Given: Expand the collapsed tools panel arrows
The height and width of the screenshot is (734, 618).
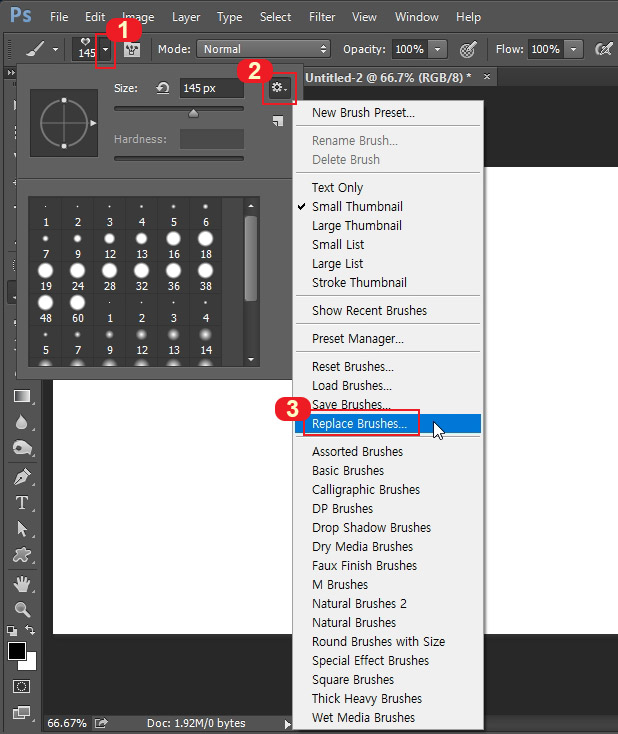Looking at the screenshot, I should click(10, 73).
